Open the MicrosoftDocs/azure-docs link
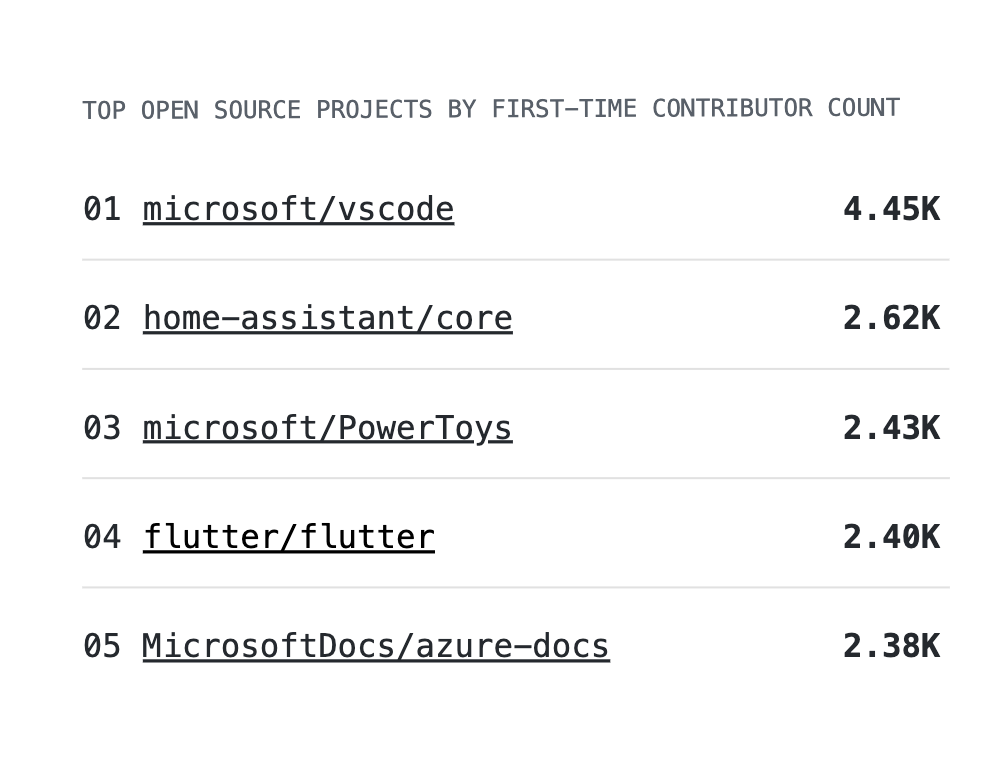The width and height of the screenshot is (1000, 760). (376, 646)
